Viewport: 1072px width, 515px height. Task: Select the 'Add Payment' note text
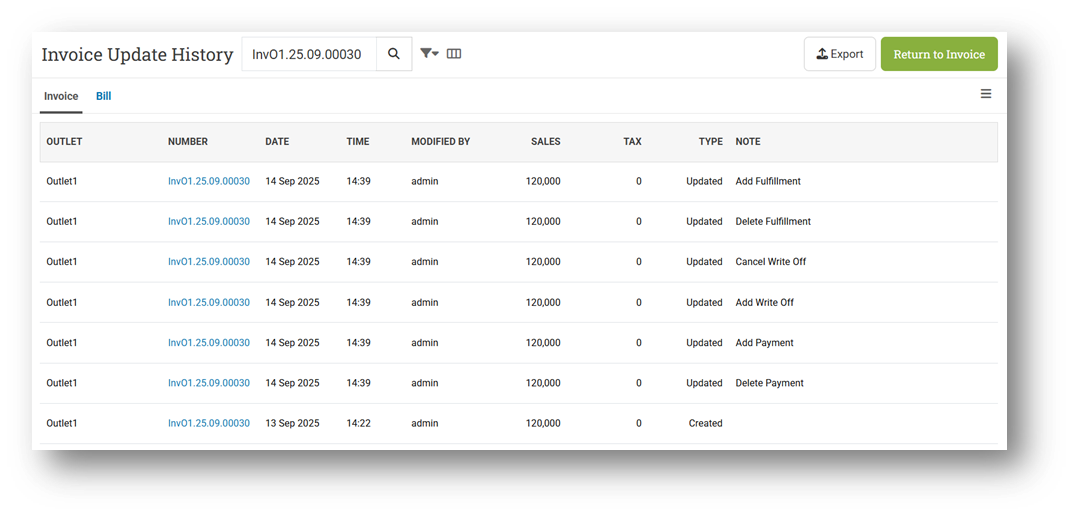(x=764, y=343)
